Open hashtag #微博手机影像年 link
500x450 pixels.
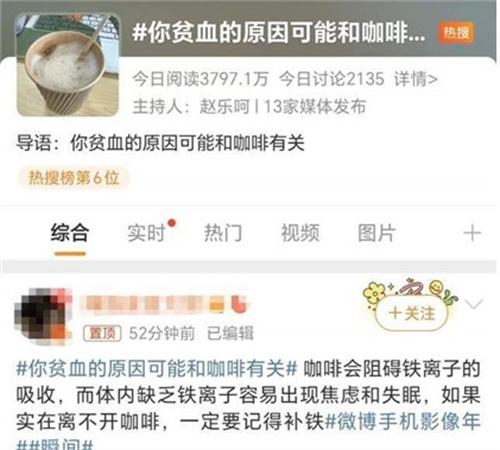(x=403, y=422)
